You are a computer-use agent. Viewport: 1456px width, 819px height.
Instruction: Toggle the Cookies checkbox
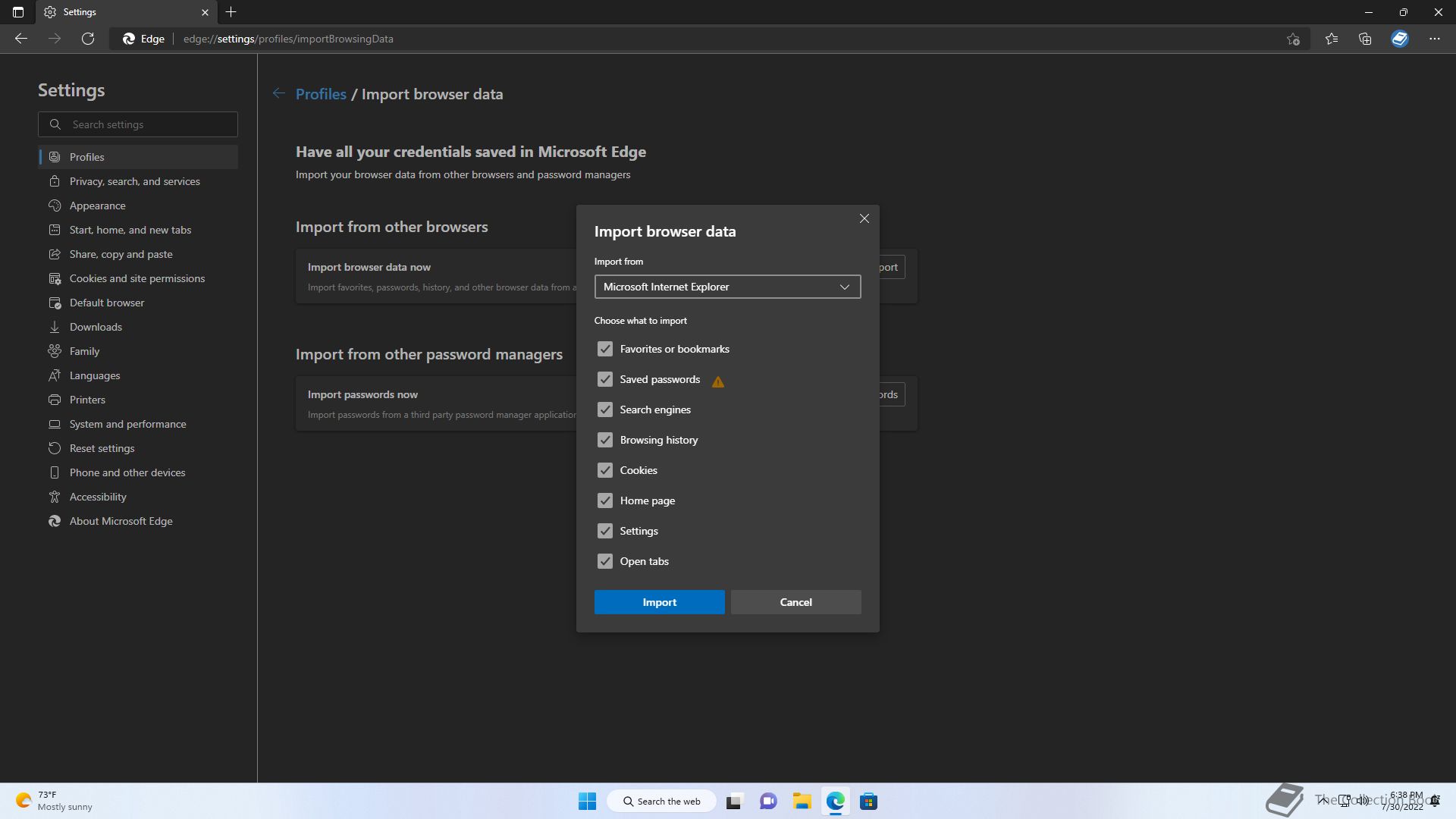point(604,470)
